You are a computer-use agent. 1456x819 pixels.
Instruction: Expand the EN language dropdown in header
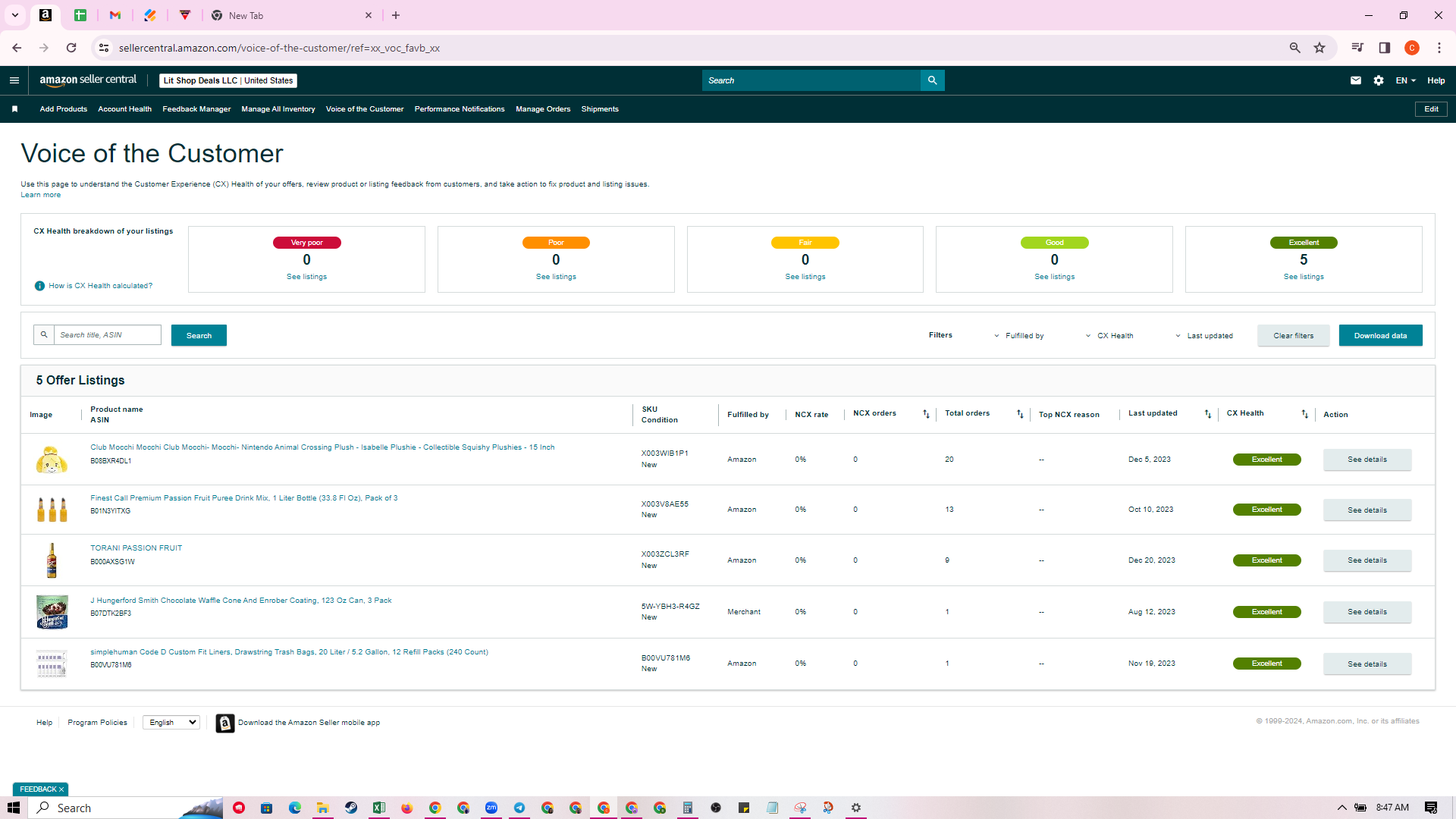pos(1406,80)
